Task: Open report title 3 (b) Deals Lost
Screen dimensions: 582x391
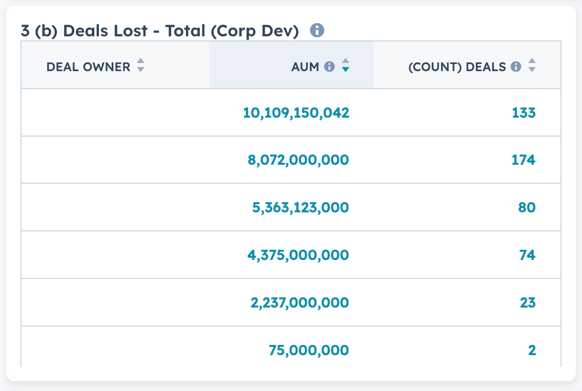Action: point(160,31)
